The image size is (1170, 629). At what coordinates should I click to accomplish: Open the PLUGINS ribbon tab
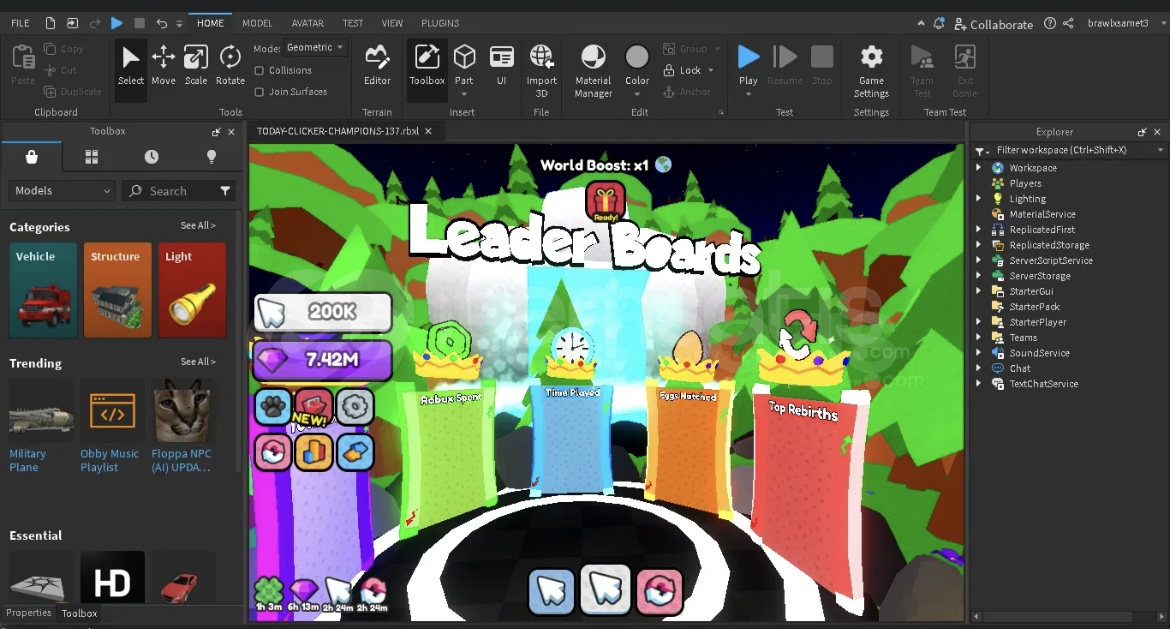pyautogui.click(x=440, y=23)
